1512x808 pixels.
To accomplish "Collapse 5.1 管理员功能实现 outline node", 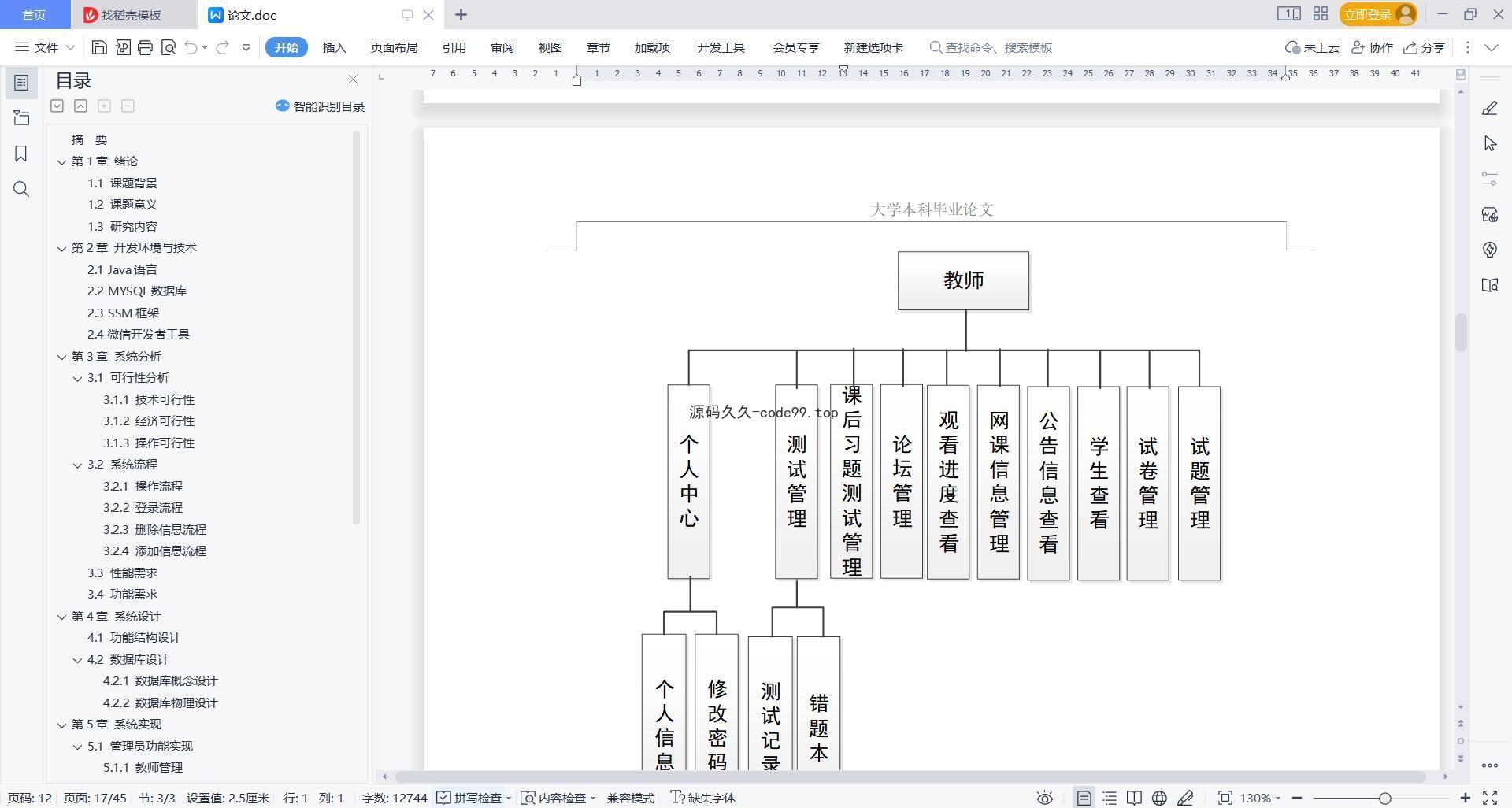I will click(77, 747).
